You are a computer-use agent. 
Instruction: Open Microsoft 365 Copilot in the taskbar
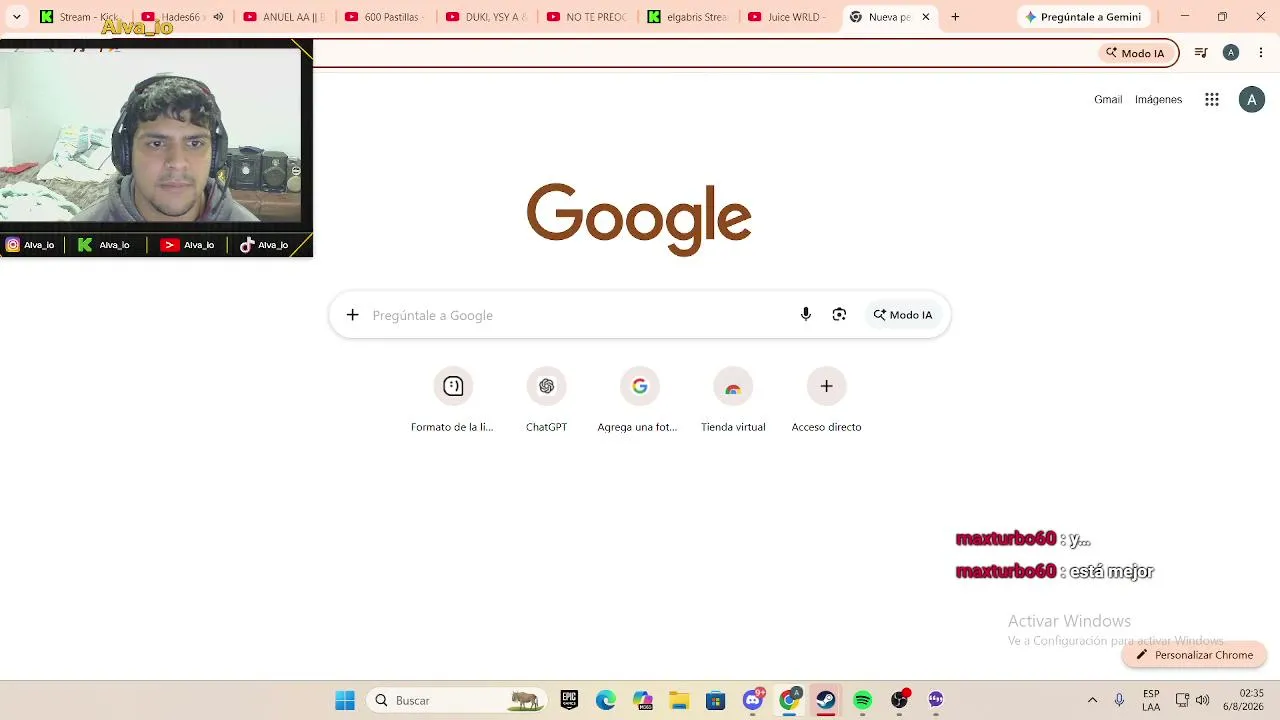(x=642, y=700)
